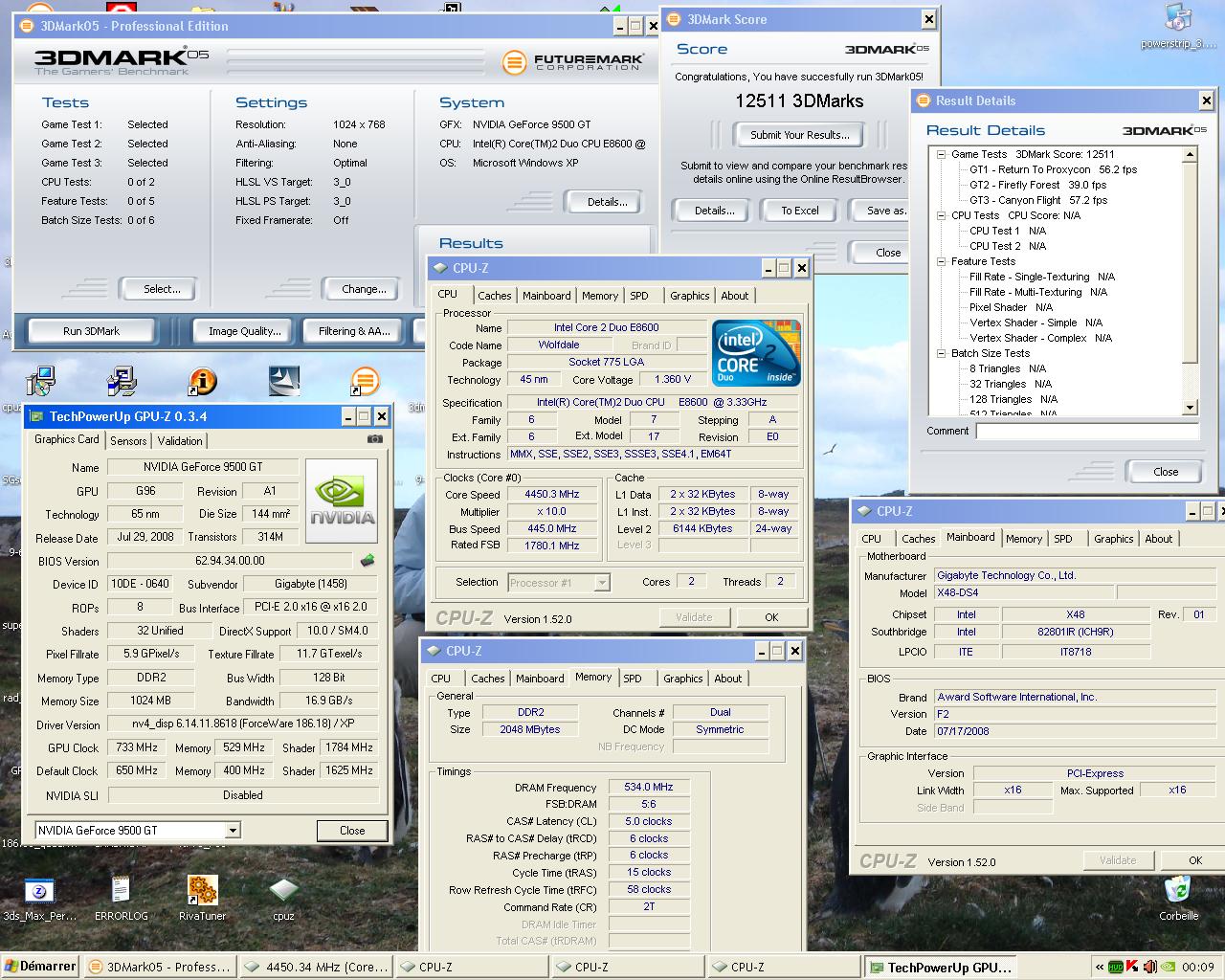Collapse the Batch Size Tests tree node
This screenshot has height=980, width=1225.
(942, 353)
